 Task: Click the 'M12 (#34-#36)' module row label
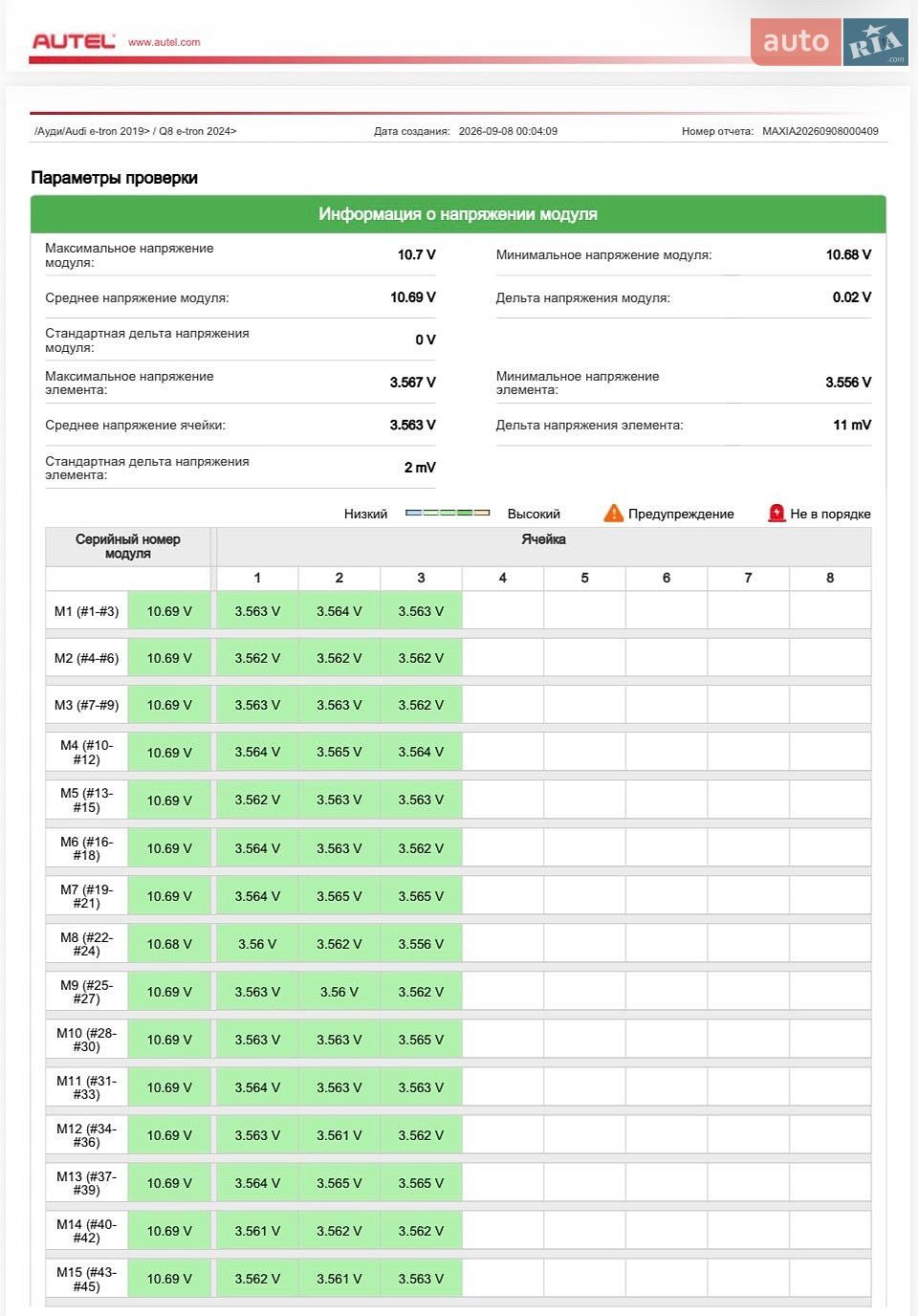pyautogui.click(x=87, y=1135)
